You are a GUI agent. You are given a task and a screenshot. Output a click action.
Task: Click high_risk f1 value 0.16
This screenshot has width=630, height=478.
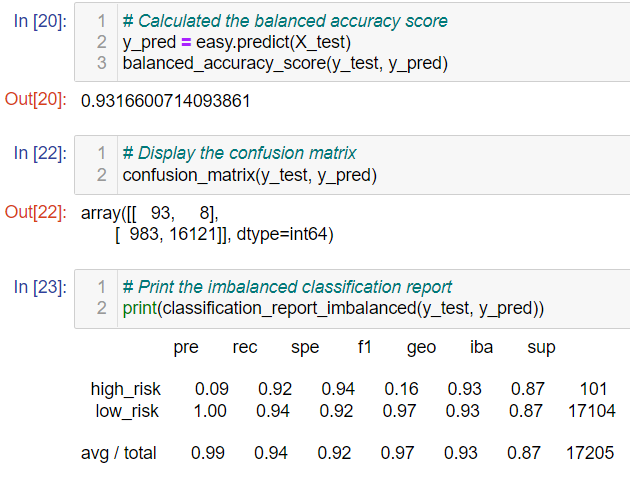tap(401, 389)
